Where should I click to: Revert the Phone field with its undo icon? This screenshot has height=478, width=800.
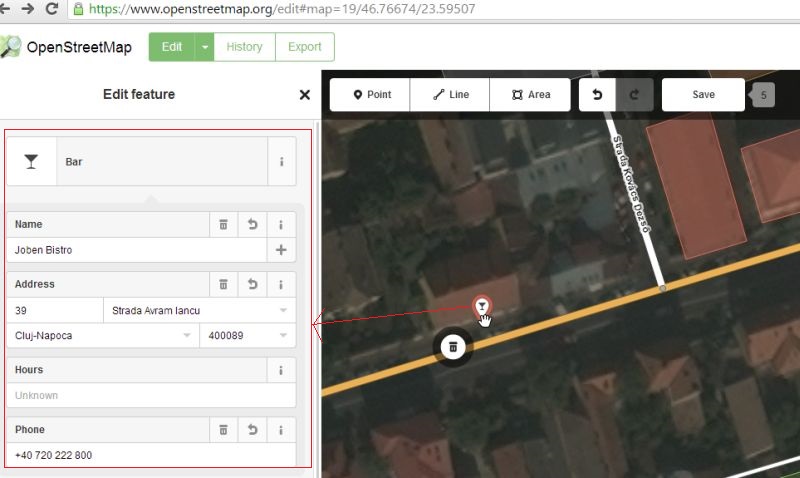pyautogui.click(x=252, y=430)
